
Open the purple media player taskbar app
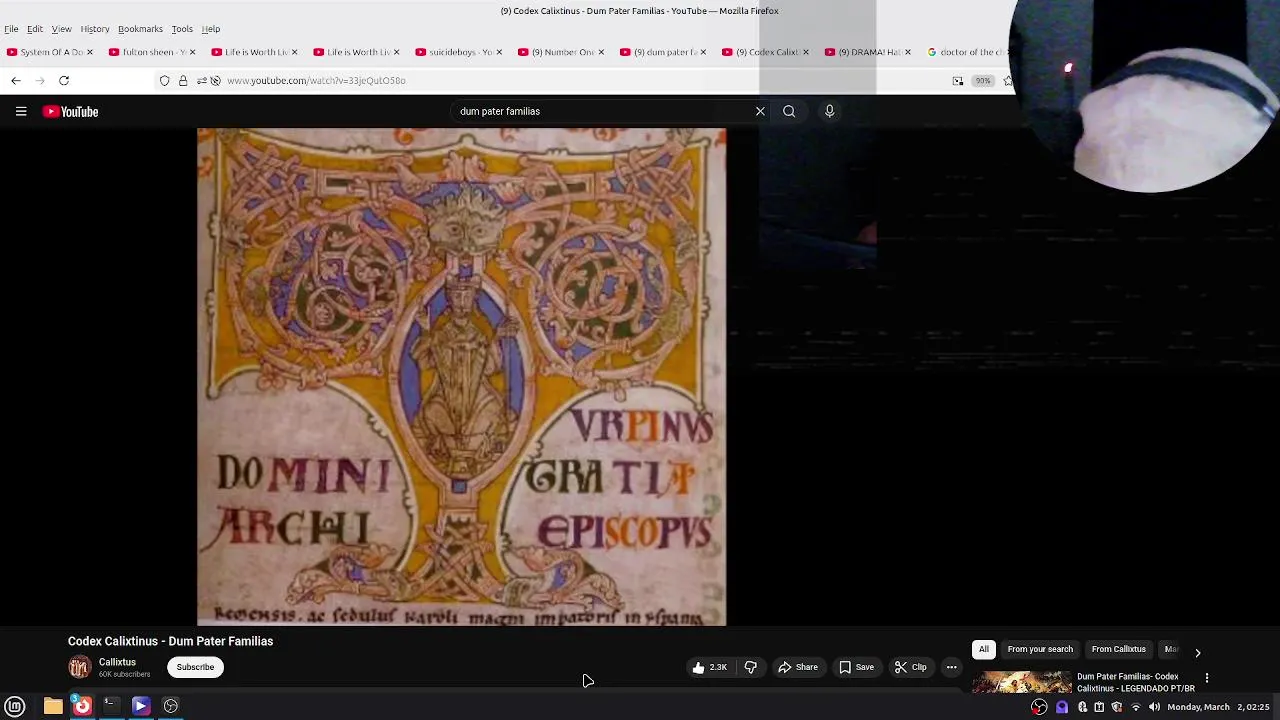pos(141,706)
